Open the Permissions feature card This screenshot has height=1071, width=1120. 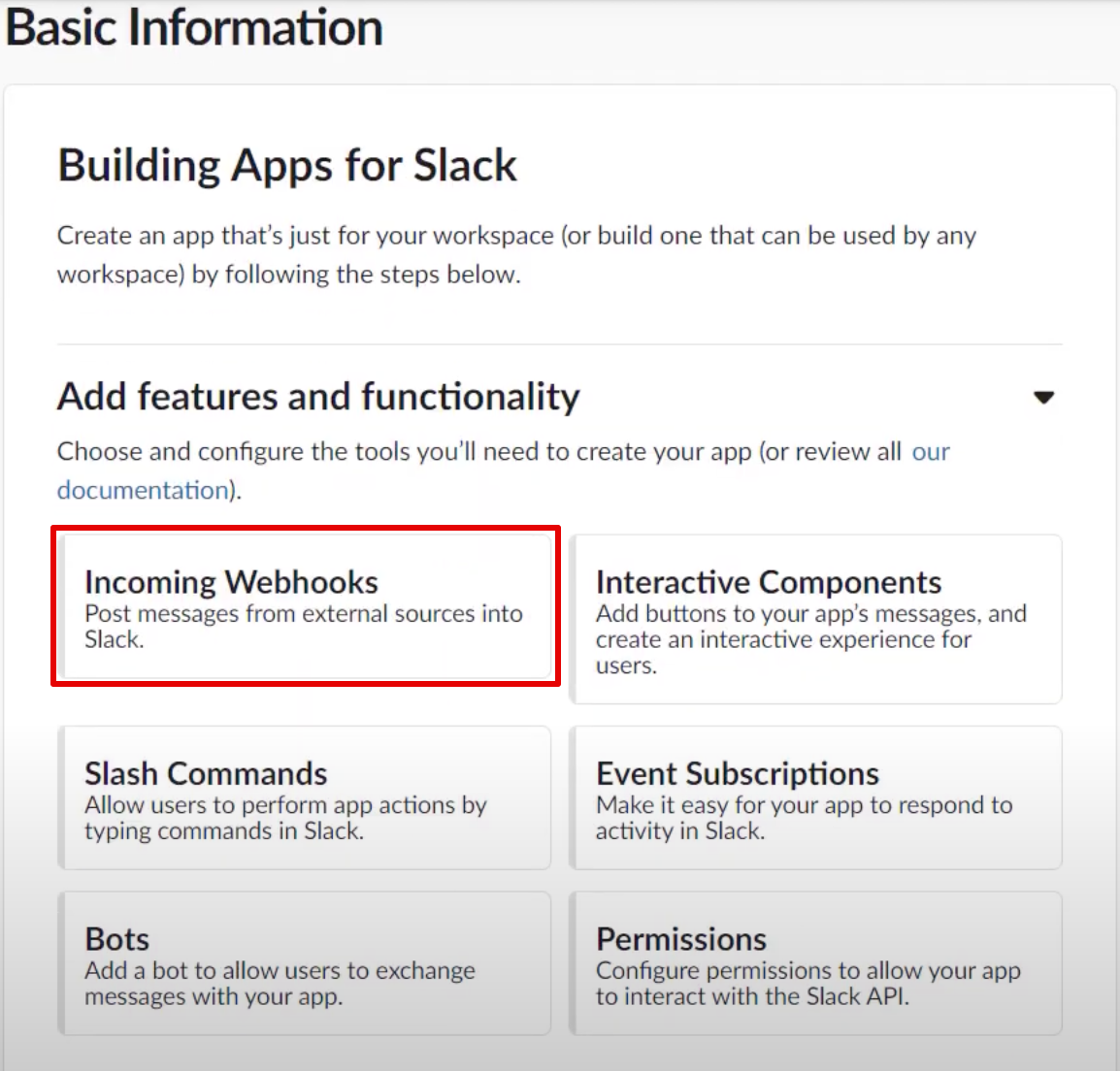pos(815,963)
